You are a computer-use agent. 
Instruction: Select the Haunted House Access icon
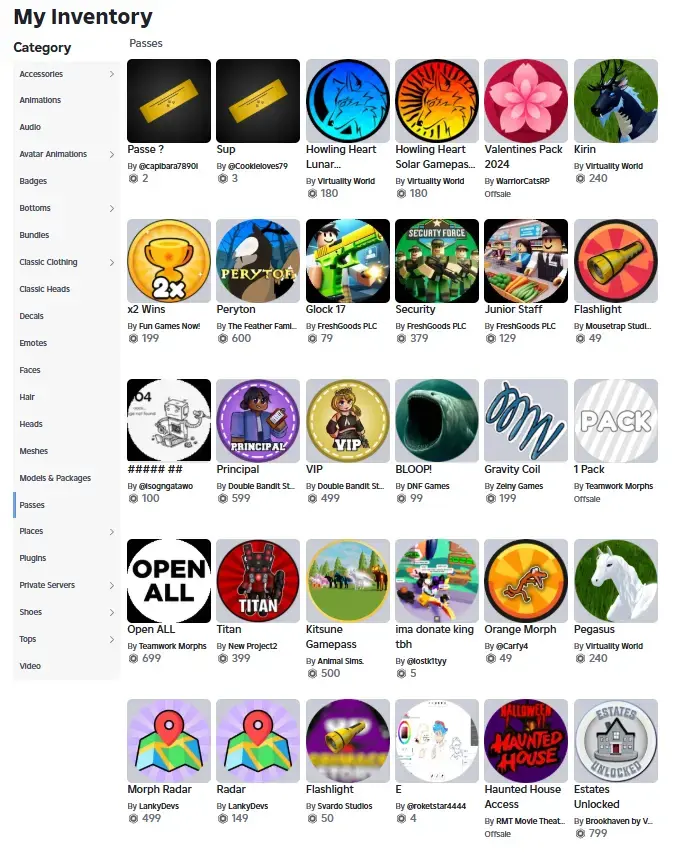pos(526,741)
